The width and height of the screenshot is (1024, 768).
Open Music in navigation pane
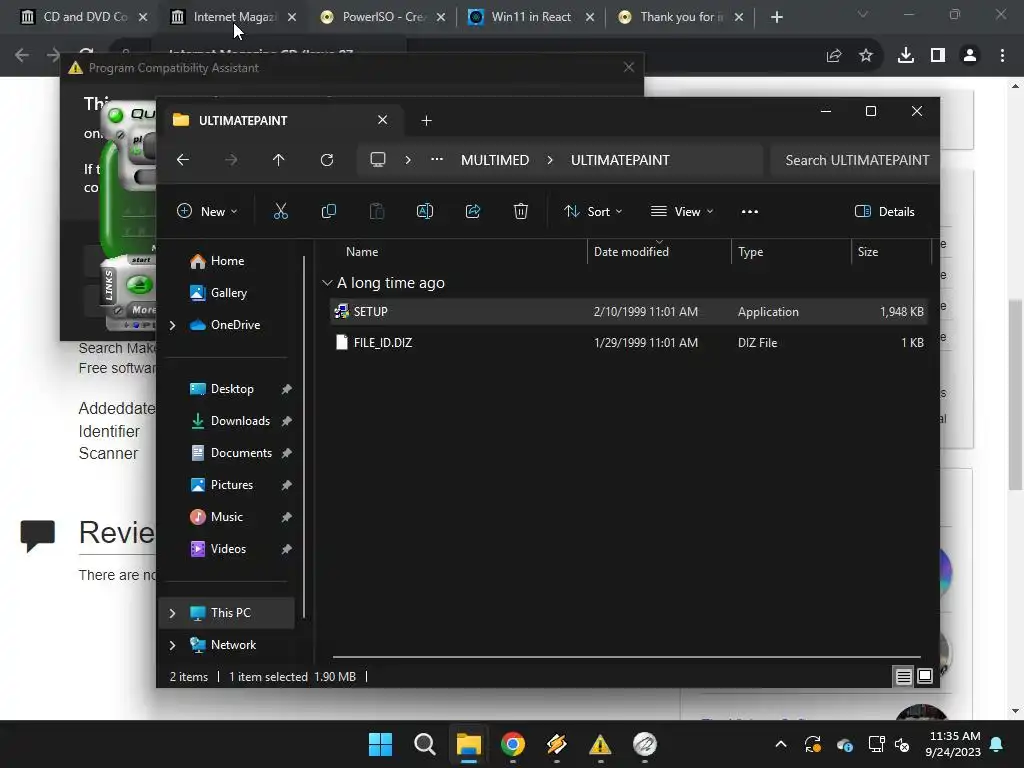226,517
